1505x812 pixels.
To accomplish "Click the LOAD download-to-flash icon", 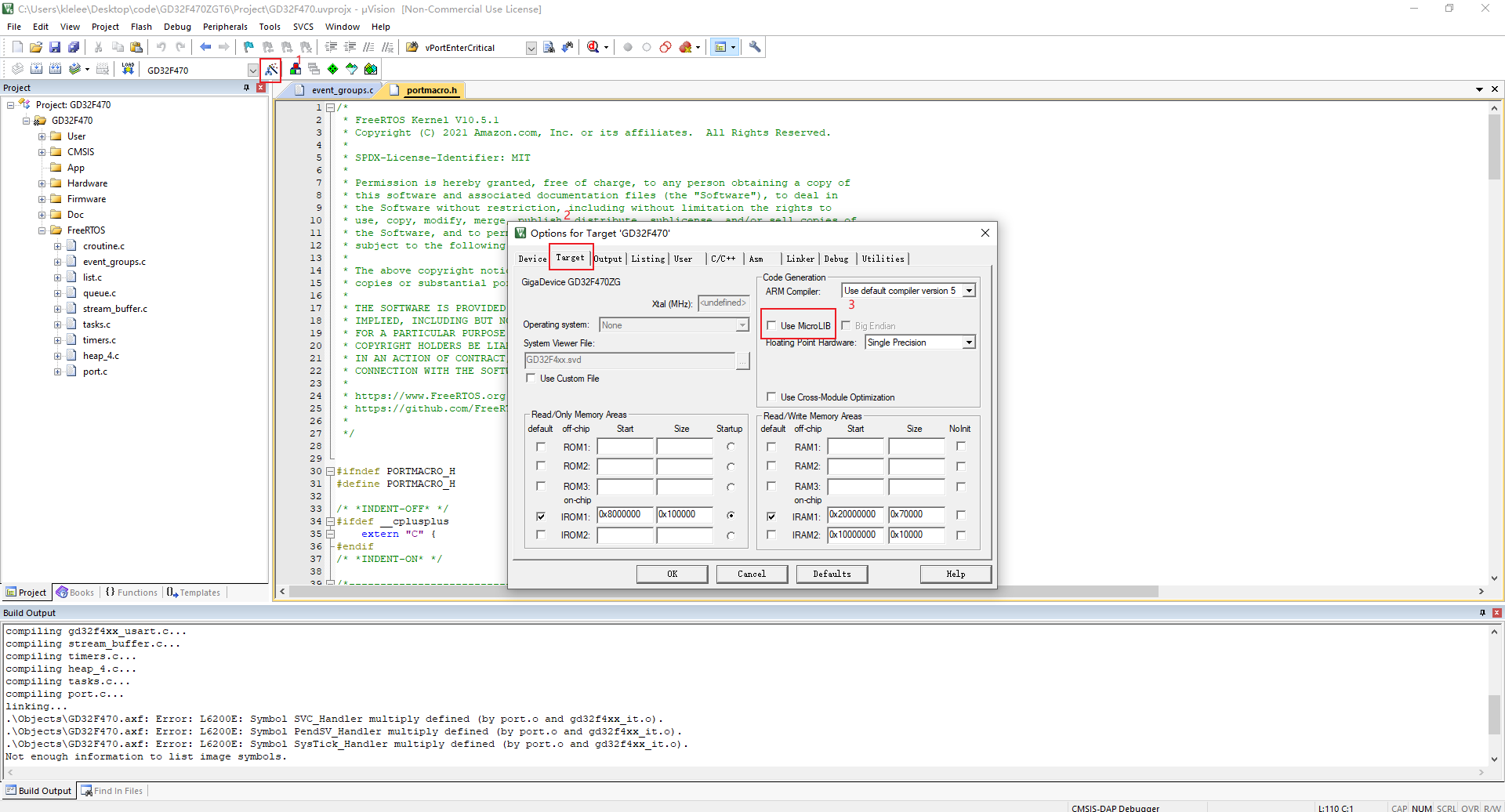I will coord(128,69).
